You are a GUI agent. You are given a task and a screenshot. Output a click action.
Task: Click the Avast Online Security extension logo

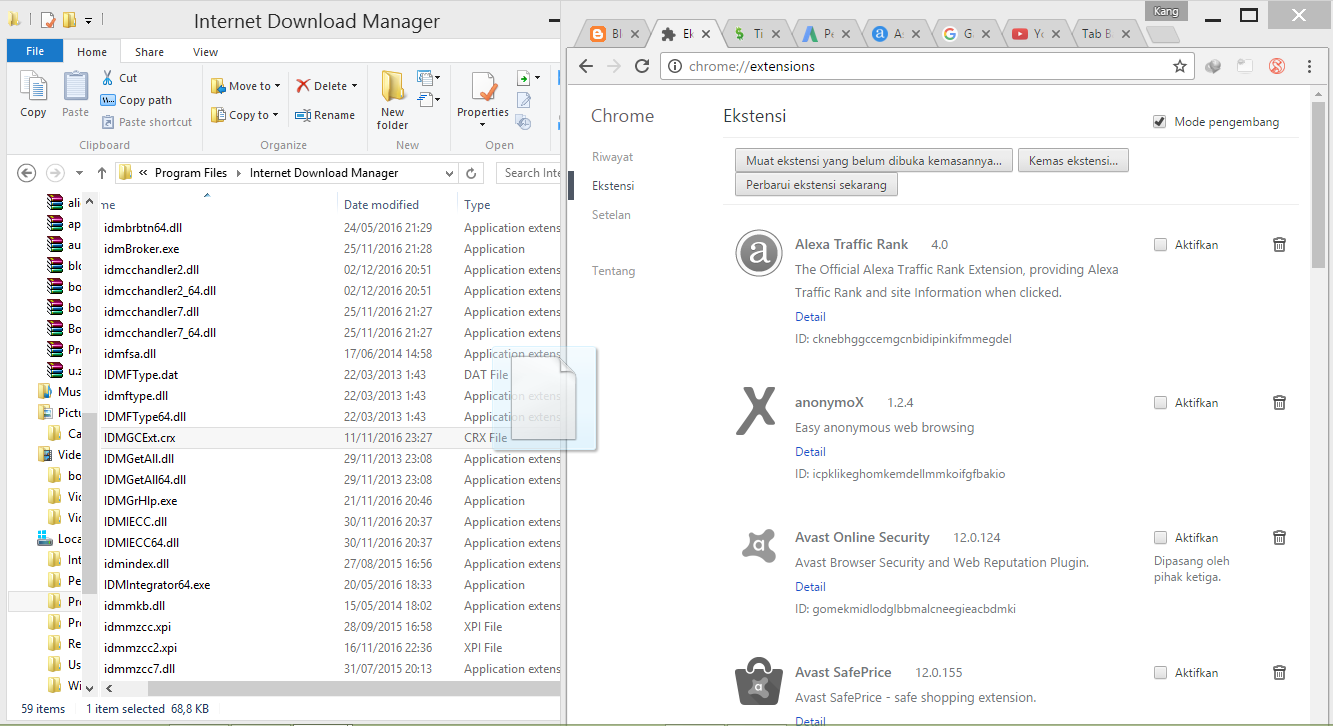[x=758, y=545]
